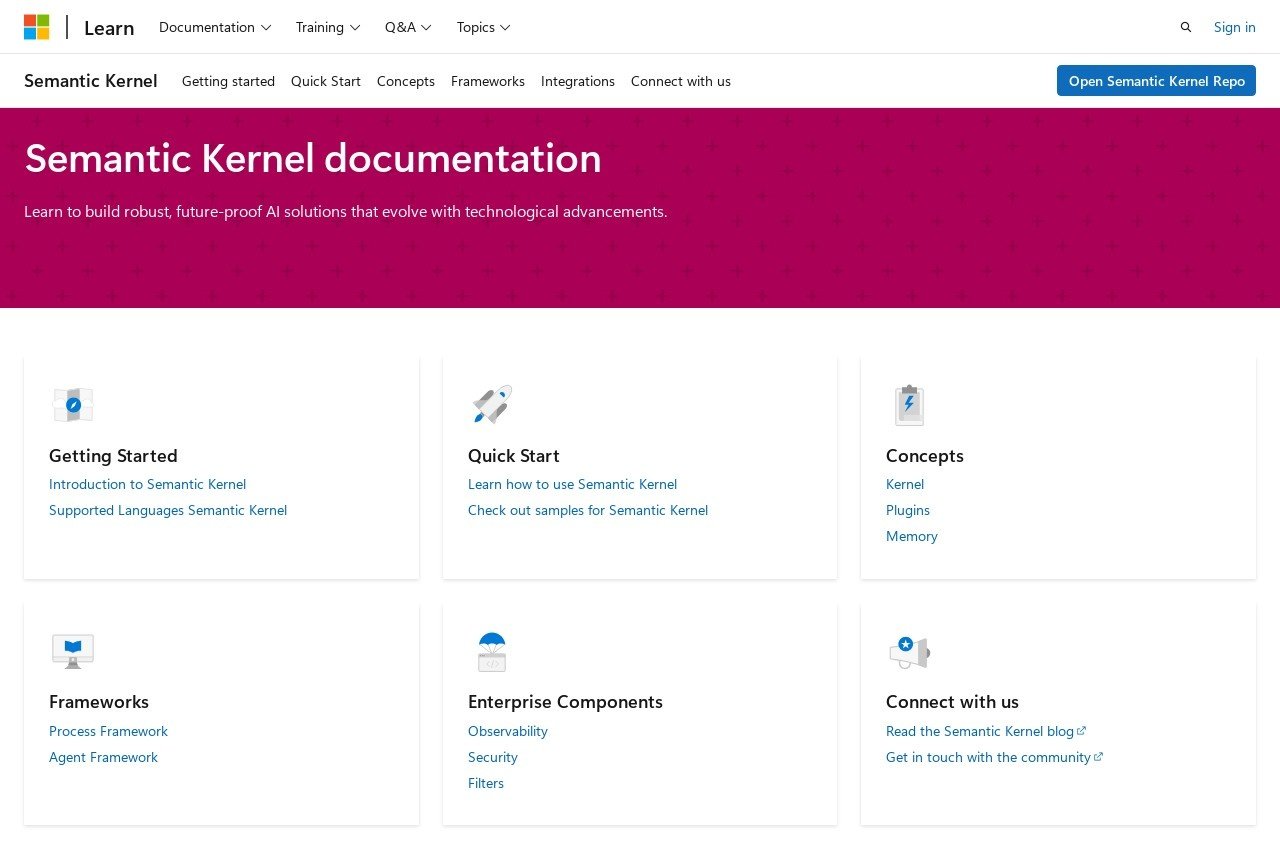The width and height of the screenshot is (1280, 853).
Task: Click the Getting Started card heading
Action: [x=113, y=456]
